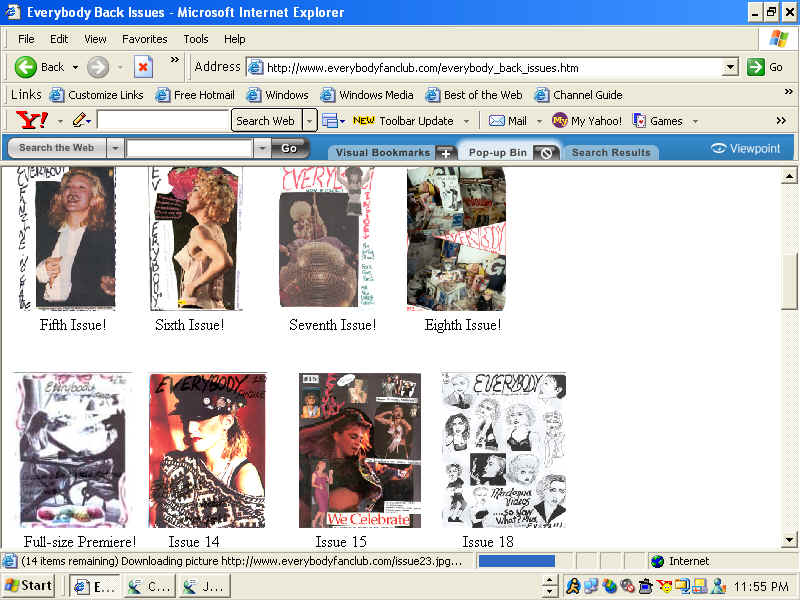
Task: Click the black computer monitor tray icon
Action: [645, 586]
